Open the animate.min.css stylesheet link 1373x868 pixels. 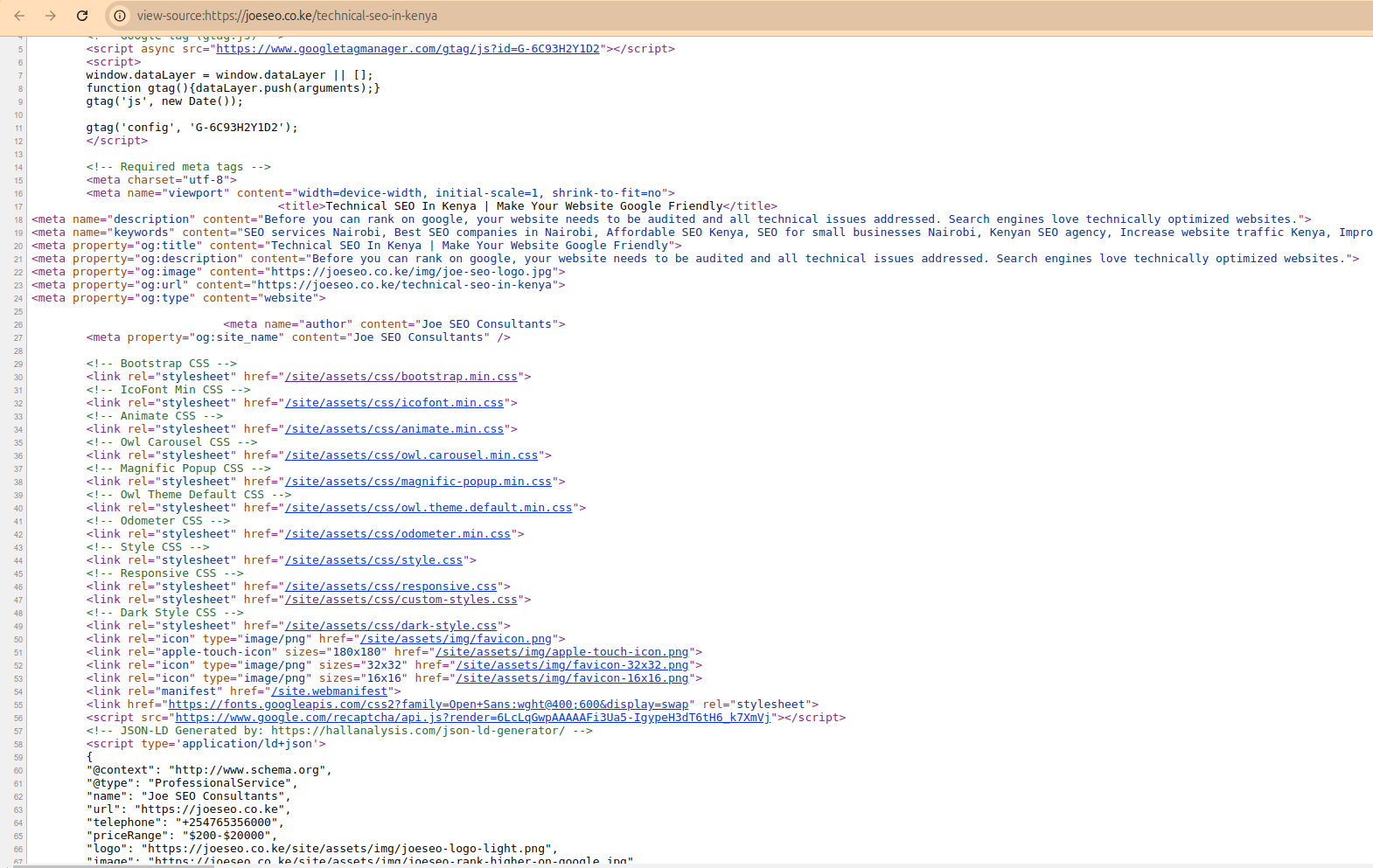point(394,429)
